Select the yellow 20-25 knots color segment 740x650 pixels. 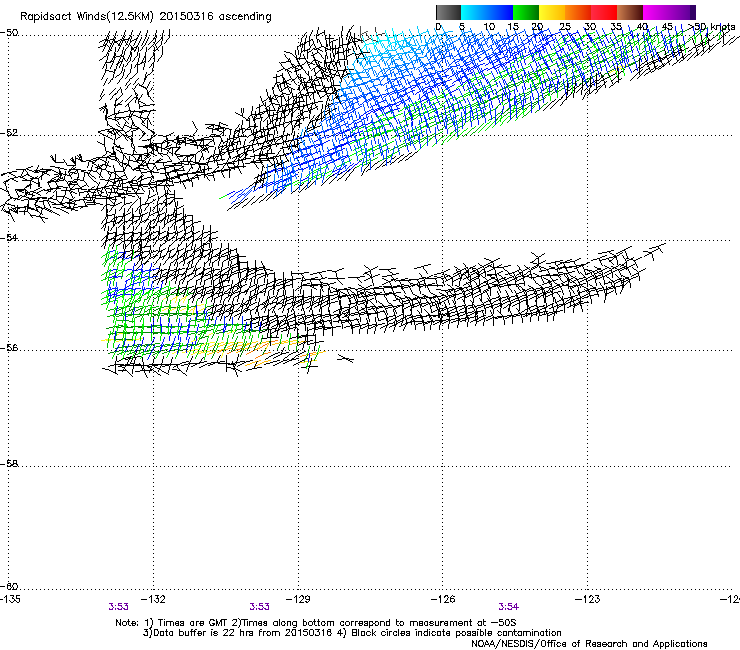[x=552, y=12]
